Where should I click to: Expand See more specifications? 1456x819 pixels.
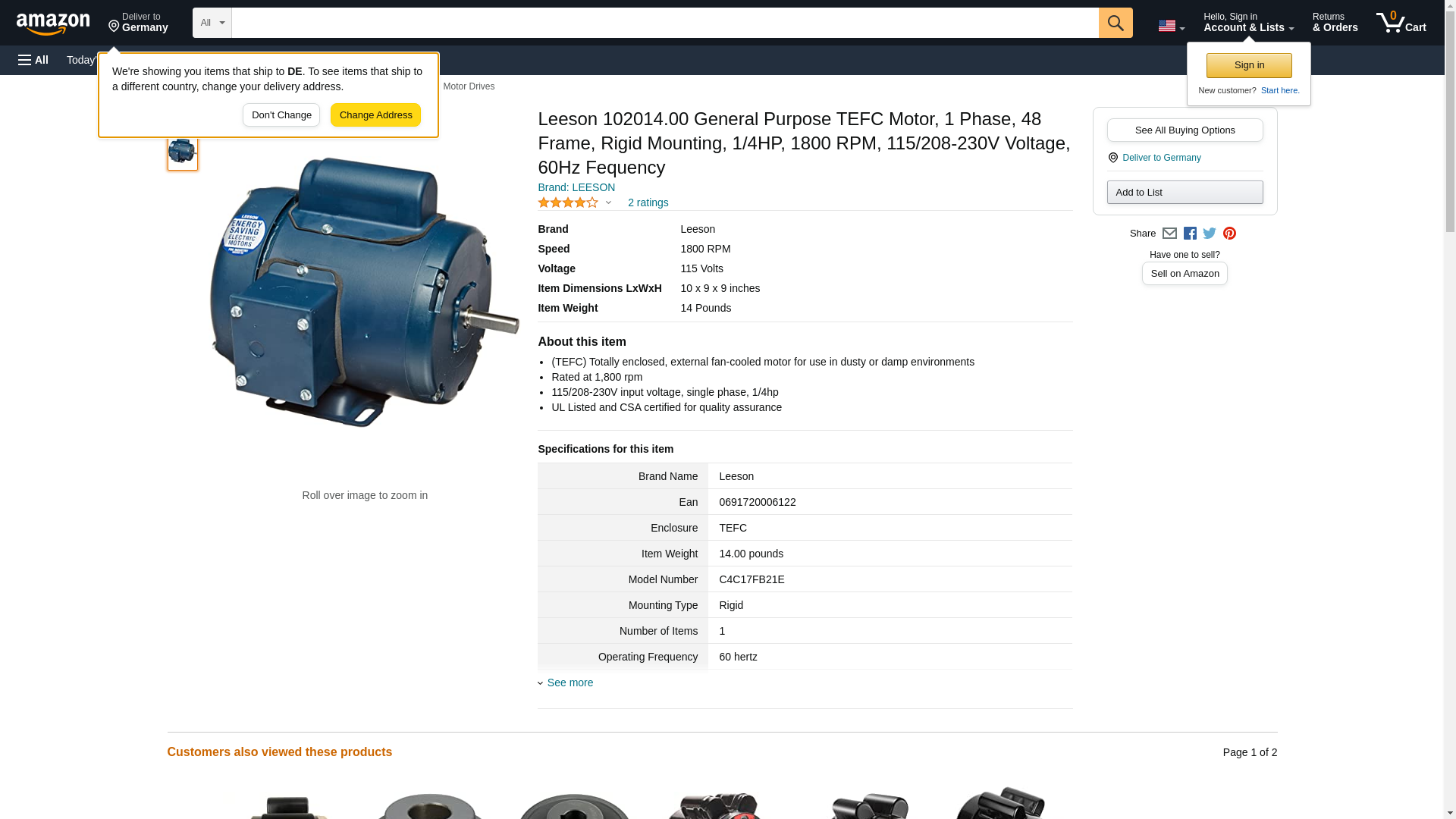pyautogui.click(x=570, y=682)
